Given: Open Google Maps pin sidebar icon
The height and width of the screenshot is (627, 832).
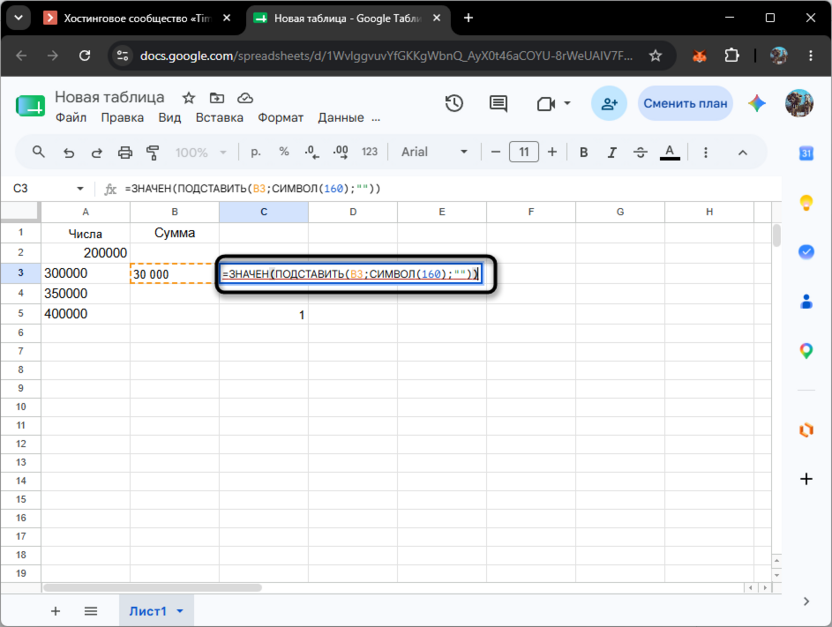Looking at the screenshot, I should (806, 351).
